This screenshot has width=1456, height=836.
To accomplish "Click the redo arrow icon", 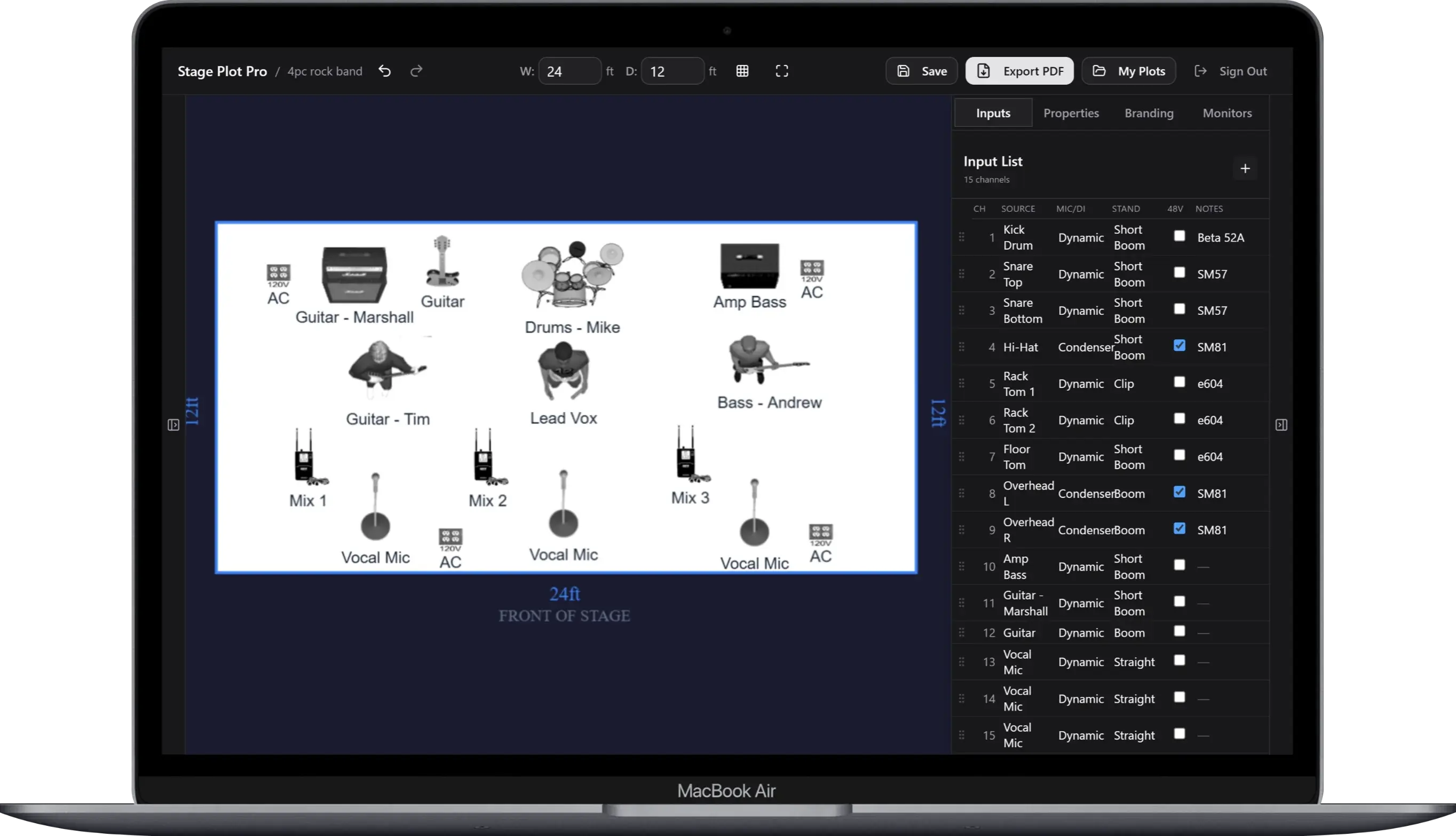I will pyautogui.click(x=416, y=70).
